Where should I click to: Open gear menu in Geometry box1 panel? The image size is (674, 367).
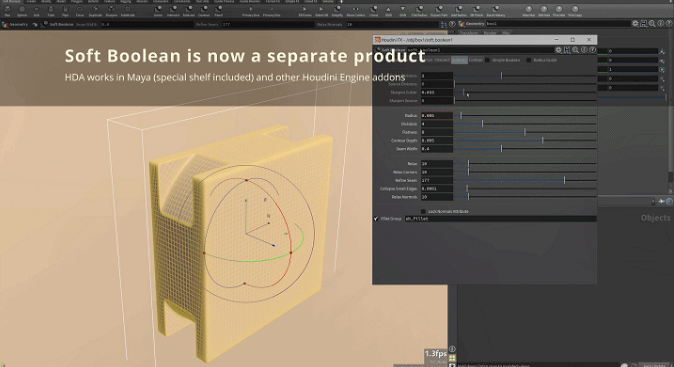click(635, 24)
